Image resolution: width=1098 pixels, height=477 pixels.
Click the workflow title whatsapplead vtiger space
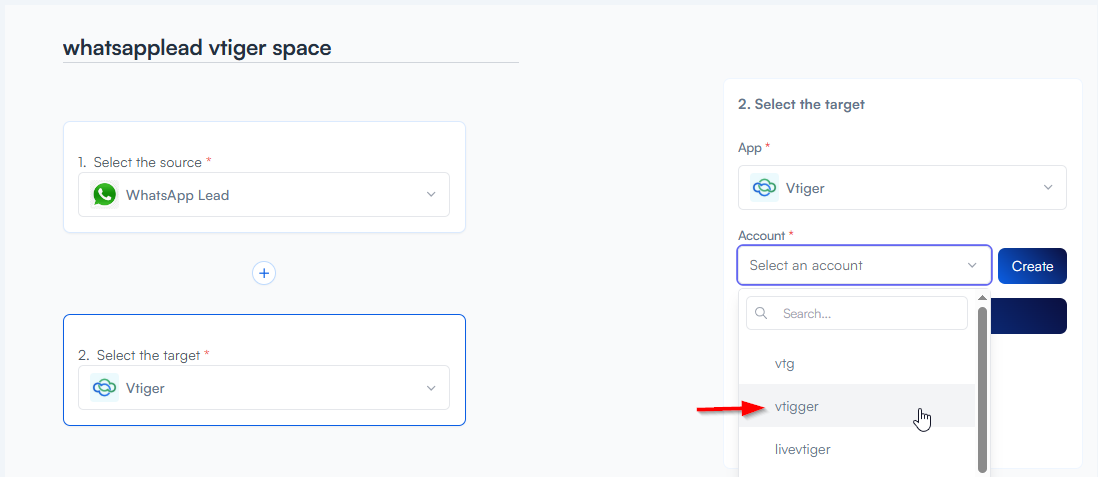[x=197, y=48]
